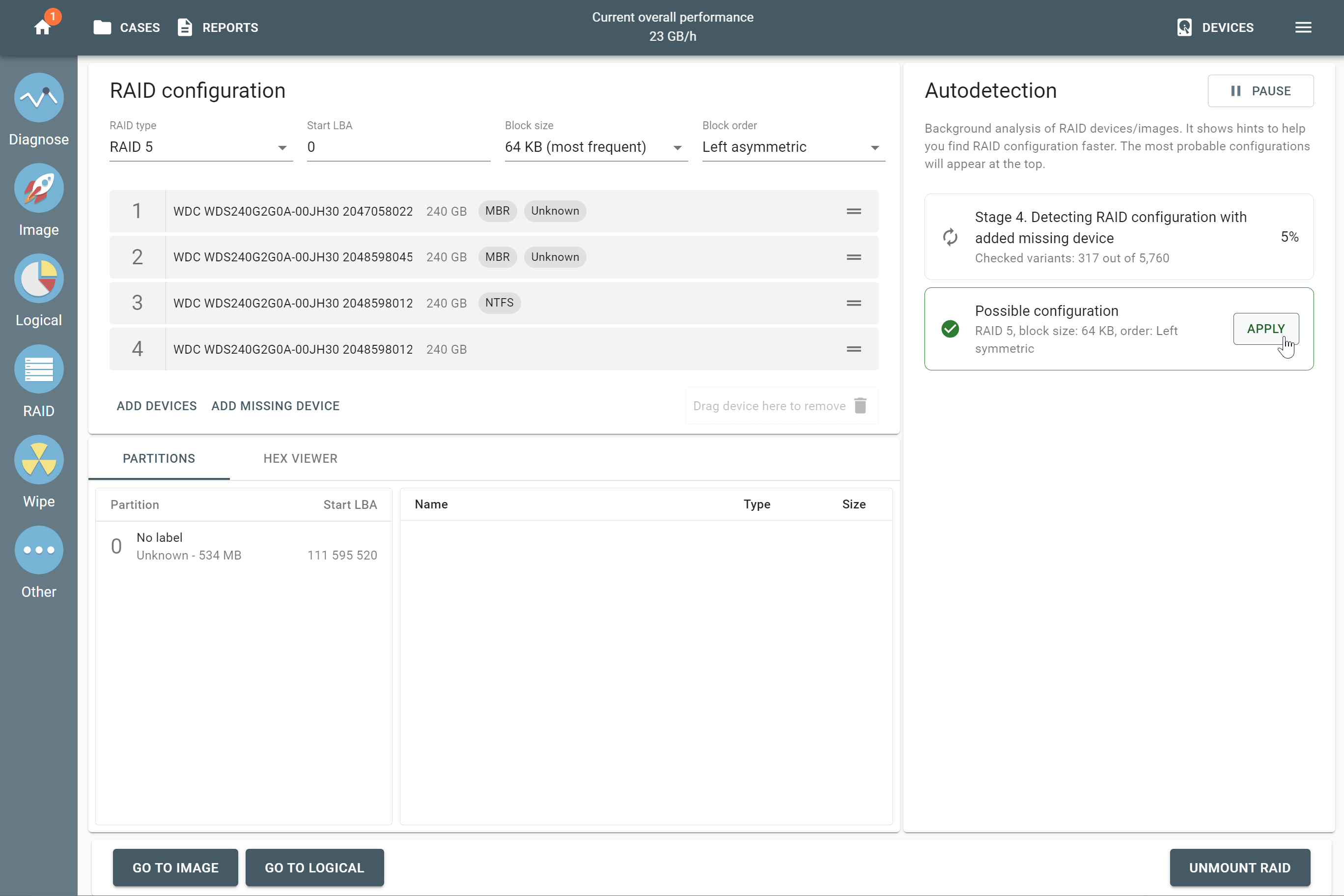Click the Stage 4 refresh spinner icon
Image resolution: width=1344 pixels, height=896 pixels.
[950, 237]
